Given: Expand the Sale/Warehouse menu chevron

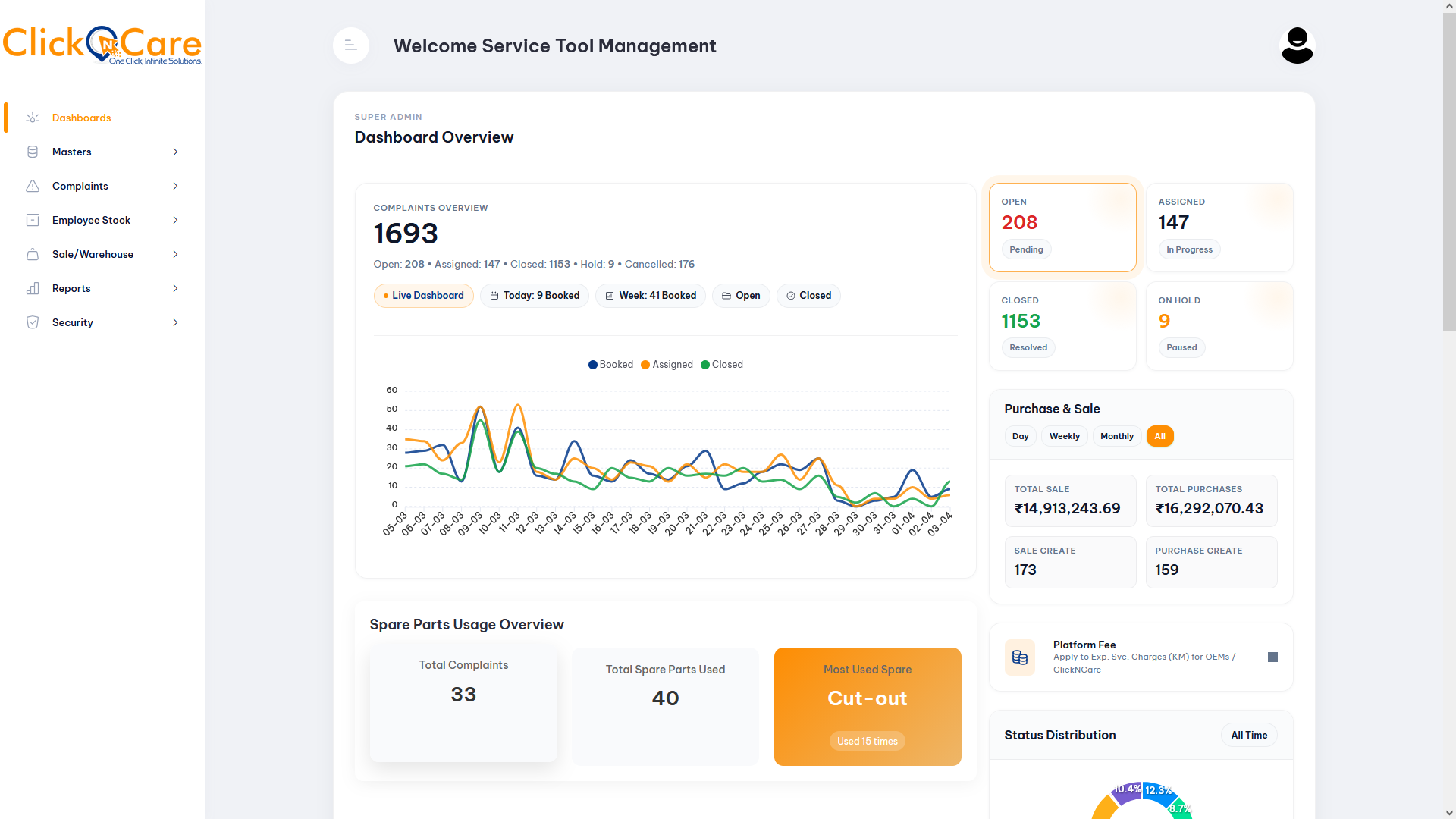Looking at the screenshot, I should pos(175,254).
